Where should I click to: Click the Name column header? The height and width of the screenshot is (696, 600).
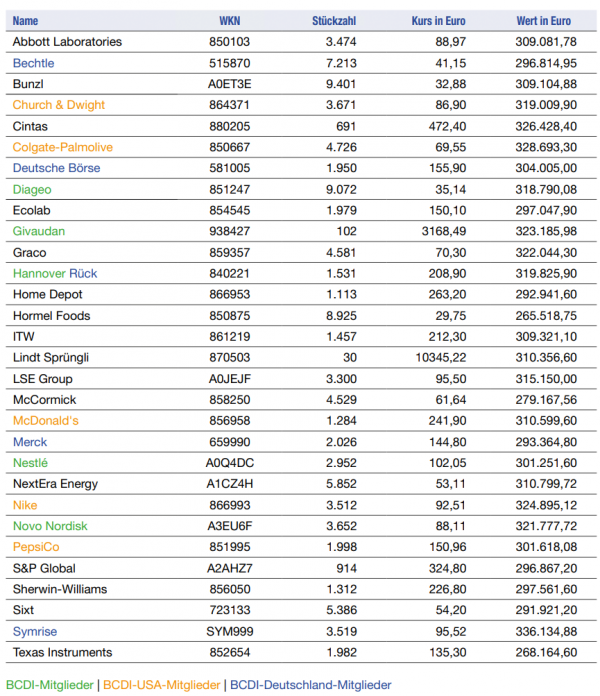(25, 21)
